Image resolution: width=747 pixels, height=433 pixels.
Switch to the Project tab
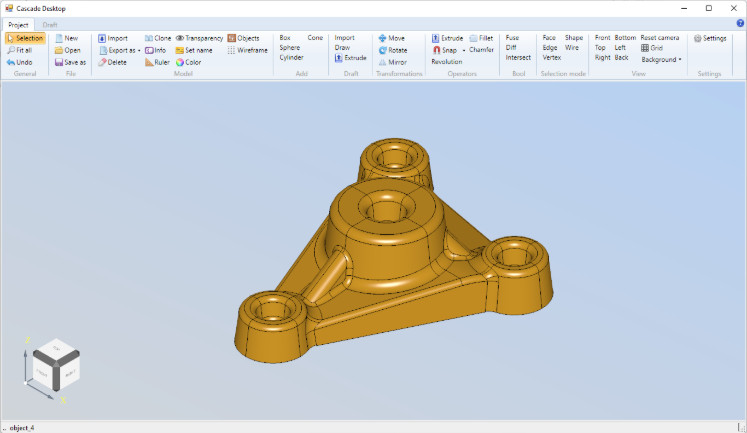(x=18, y=25)
